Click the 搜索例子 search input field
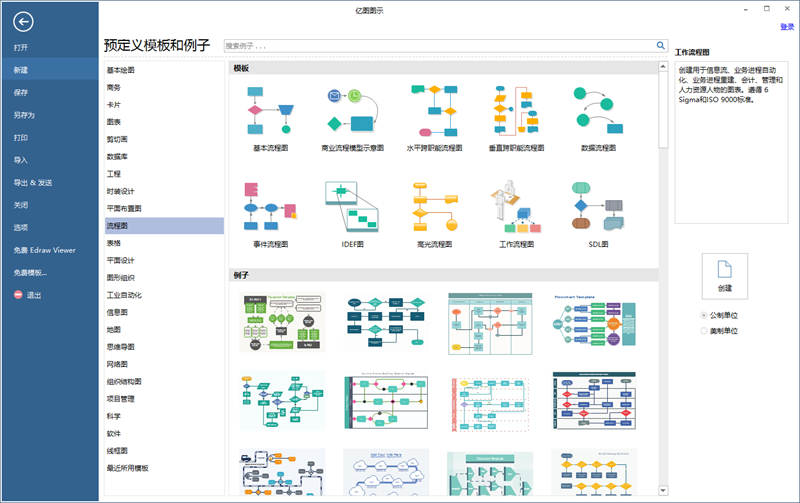The width and height of the screenshot is (800, 503). (x=438, y=45)
